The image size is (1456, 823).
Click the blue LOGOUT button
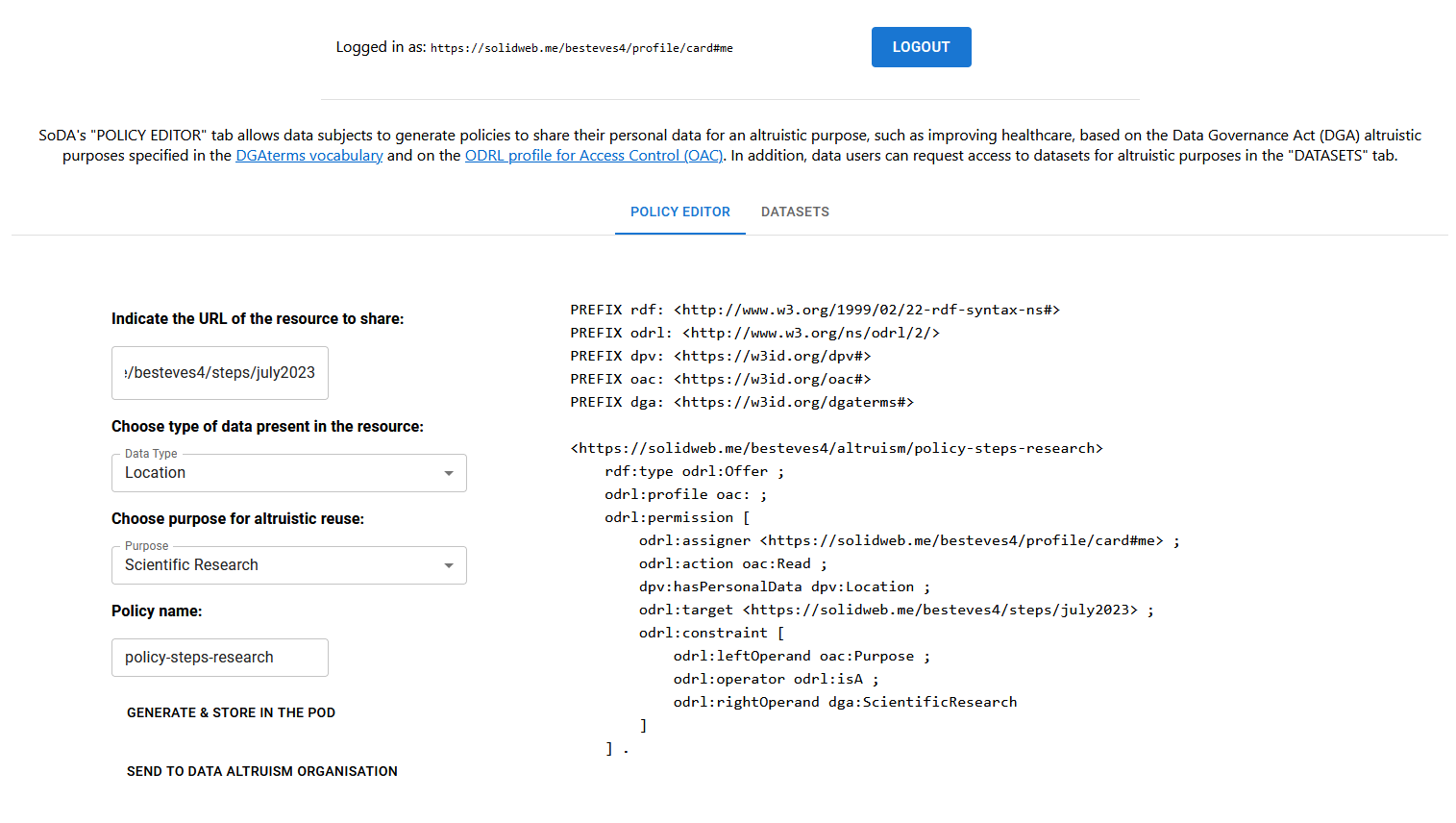point(920,47)
